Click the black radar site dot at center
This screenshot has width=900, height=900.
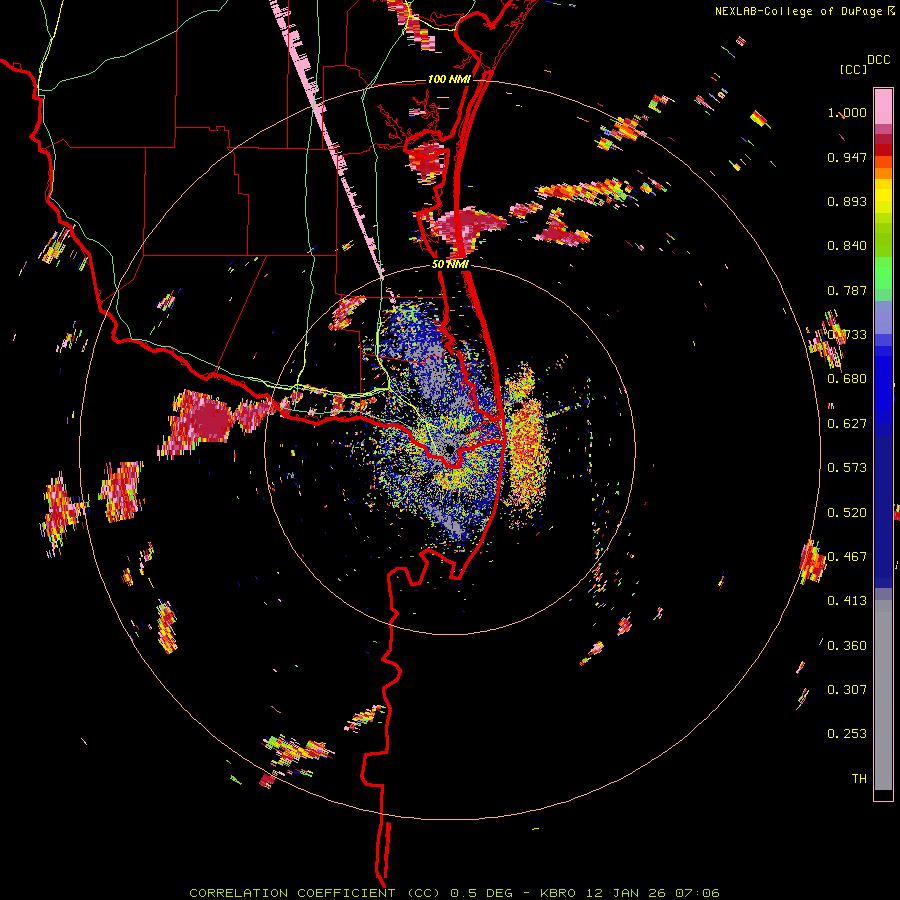(449, 449)
